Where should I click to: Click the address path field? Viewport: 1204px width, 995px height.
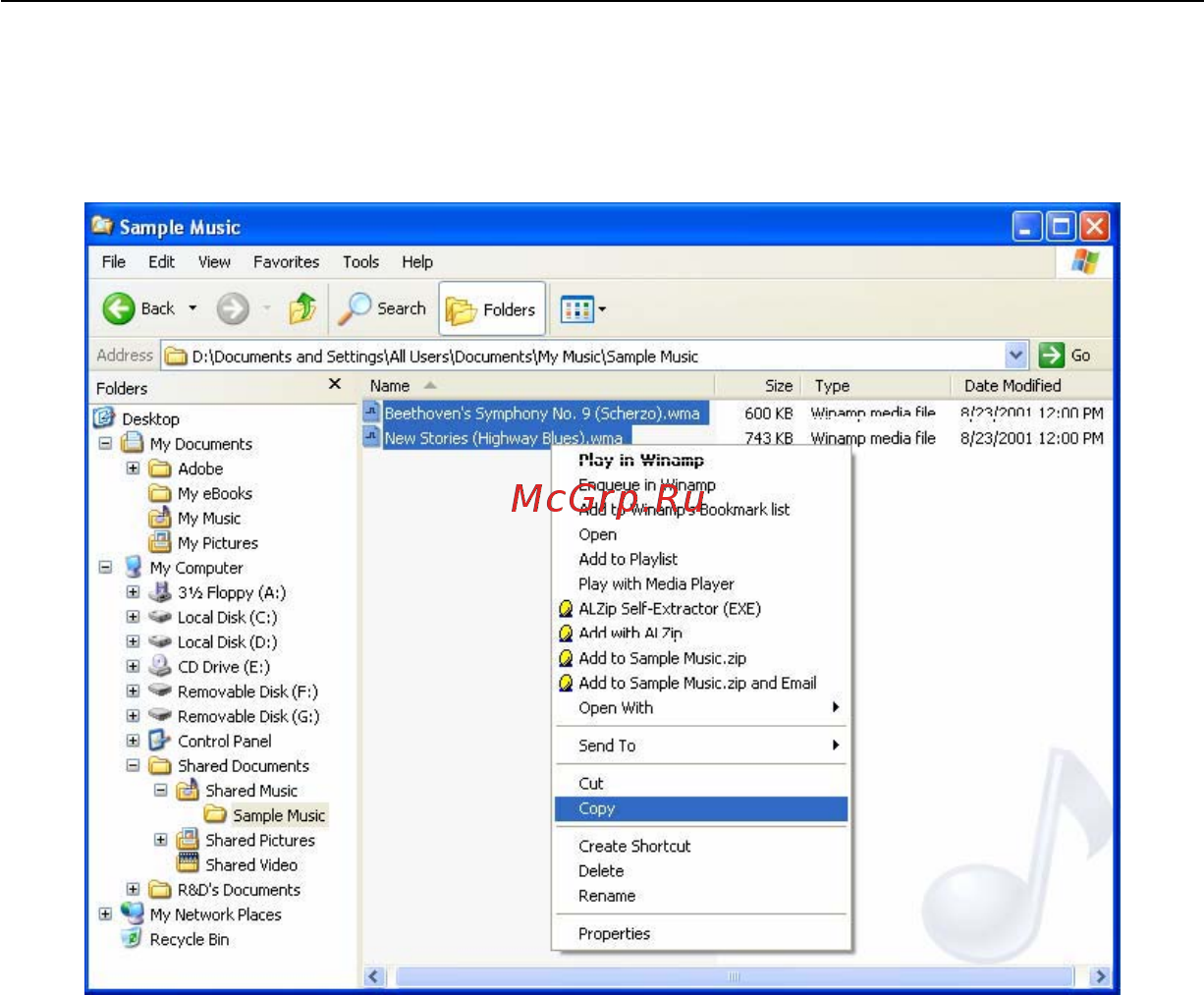pyautogui.click(x=584, y=356)
